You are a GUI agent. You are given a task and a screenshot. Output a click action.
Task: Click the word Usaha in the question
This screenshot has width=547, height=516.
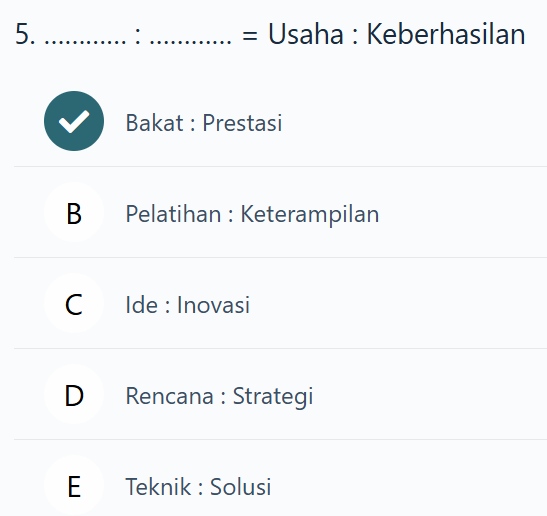pyautogui.click(x=306, y=34)
